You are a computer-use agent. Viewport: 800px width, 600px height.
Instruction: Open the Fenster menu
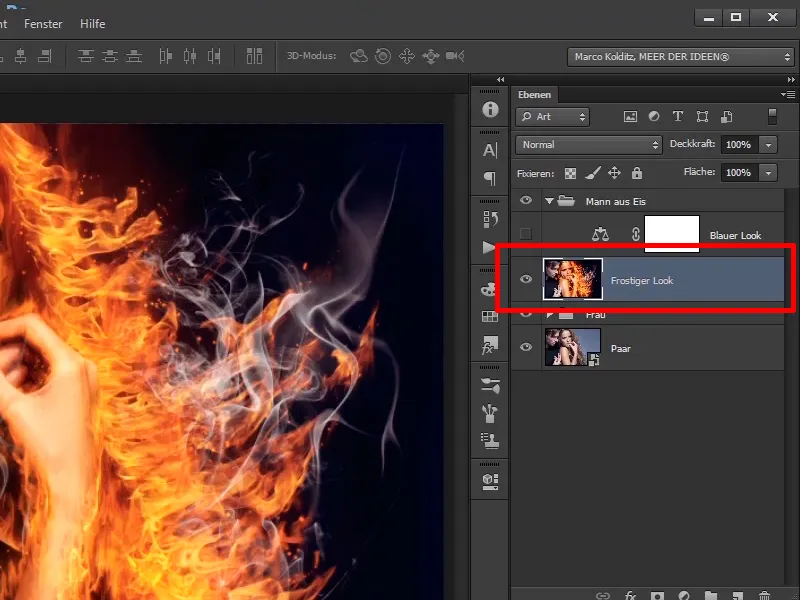click(x=43, y=24)
